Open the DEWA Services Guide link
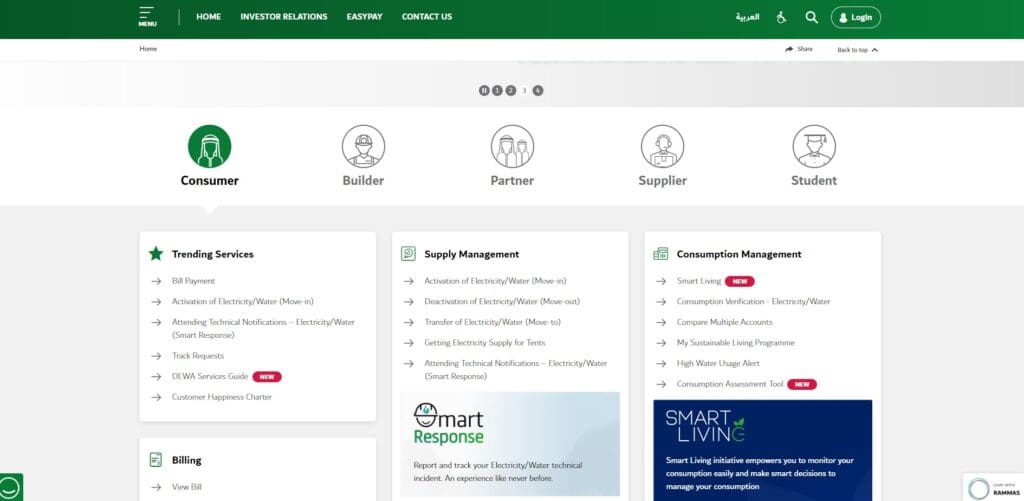The image size is (1024, 501). pyautogui.click(x=210, y=377)
